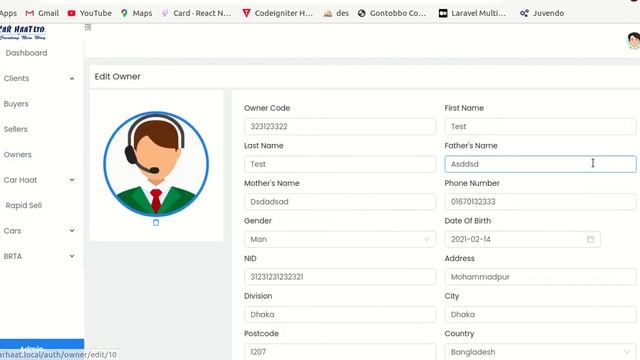Click the Date Of Birth field
640x360 pixels.
point(522,239)
